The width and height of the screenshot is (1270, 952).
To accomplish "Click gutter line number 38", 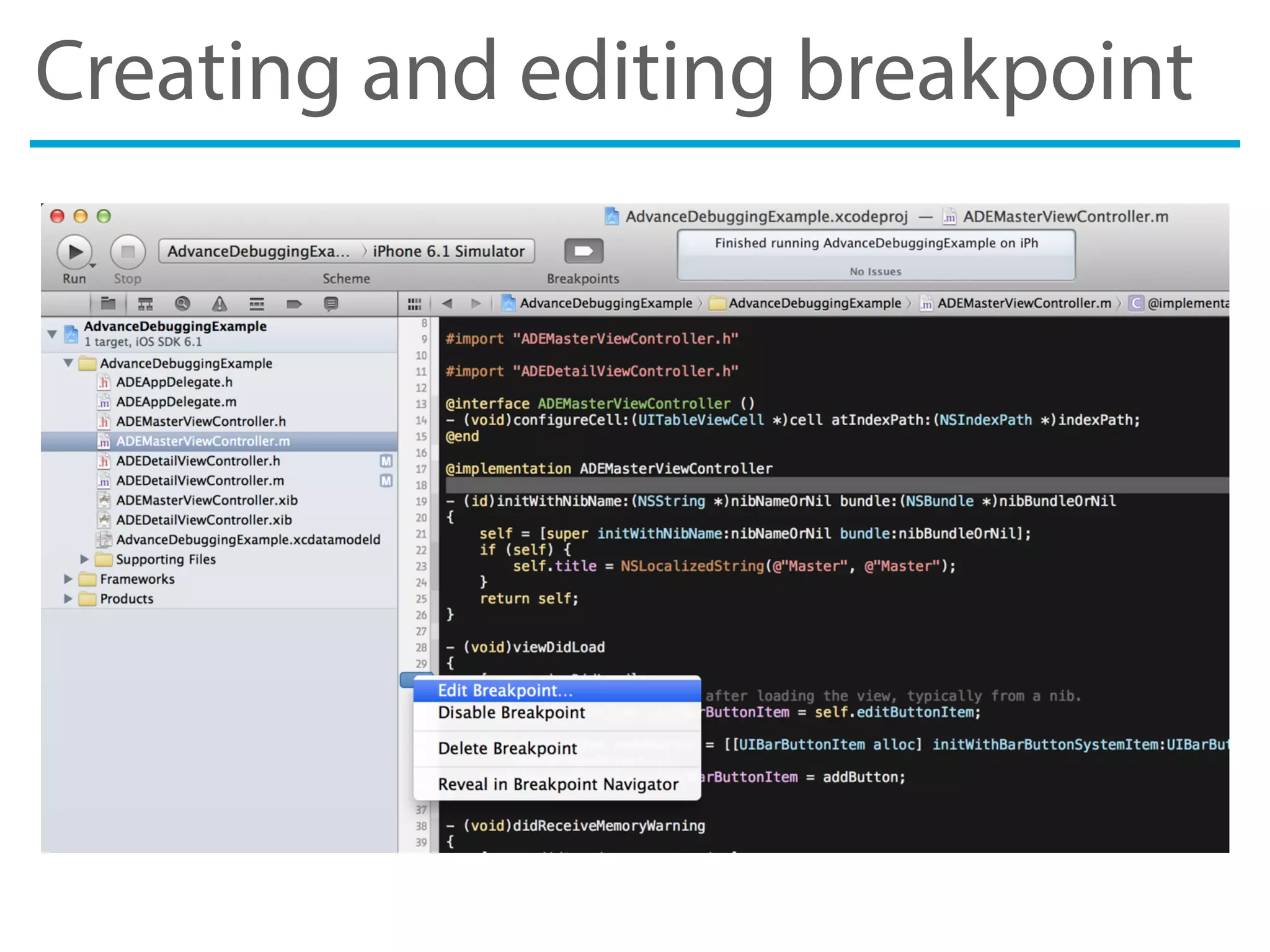I will tap(421, 826).
